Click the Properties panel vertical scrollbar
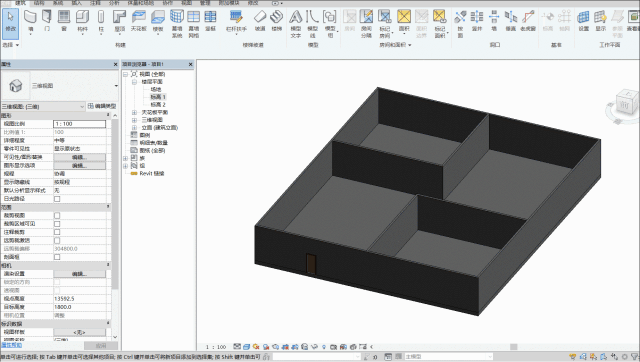 click(115, 227)
